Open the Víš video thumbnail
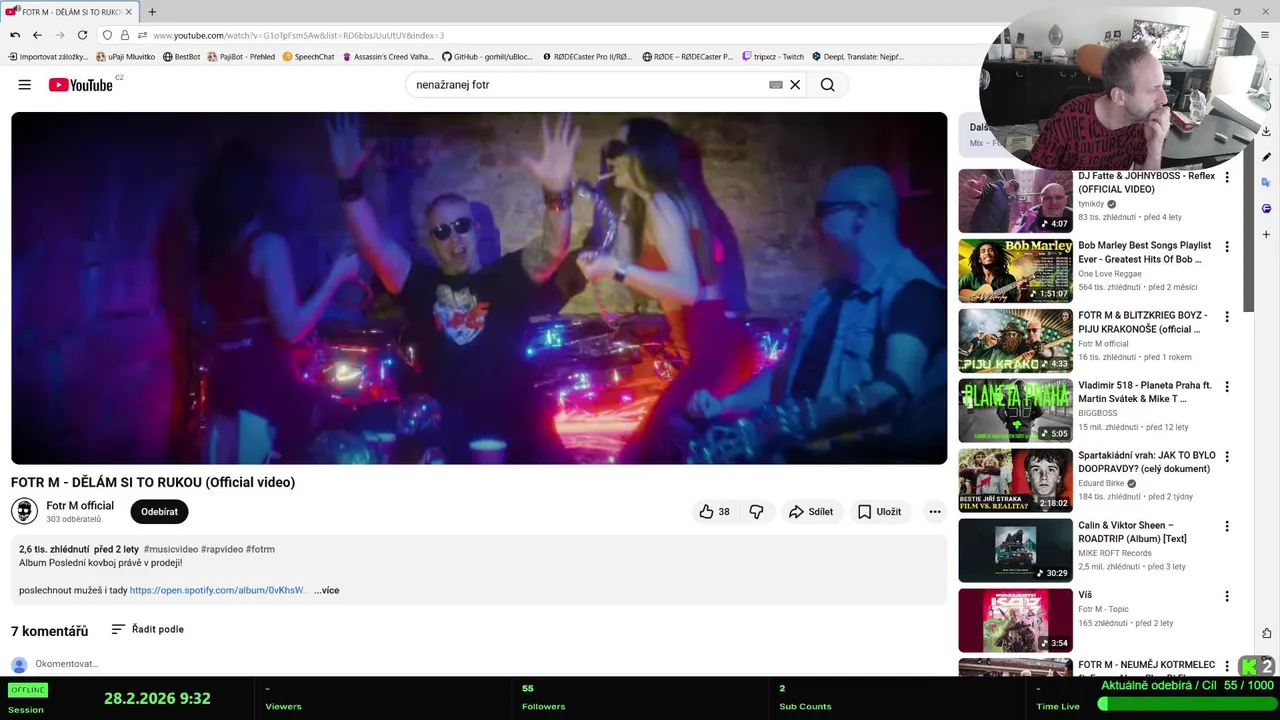The image size is (1280, 720). pos(1015,621)
